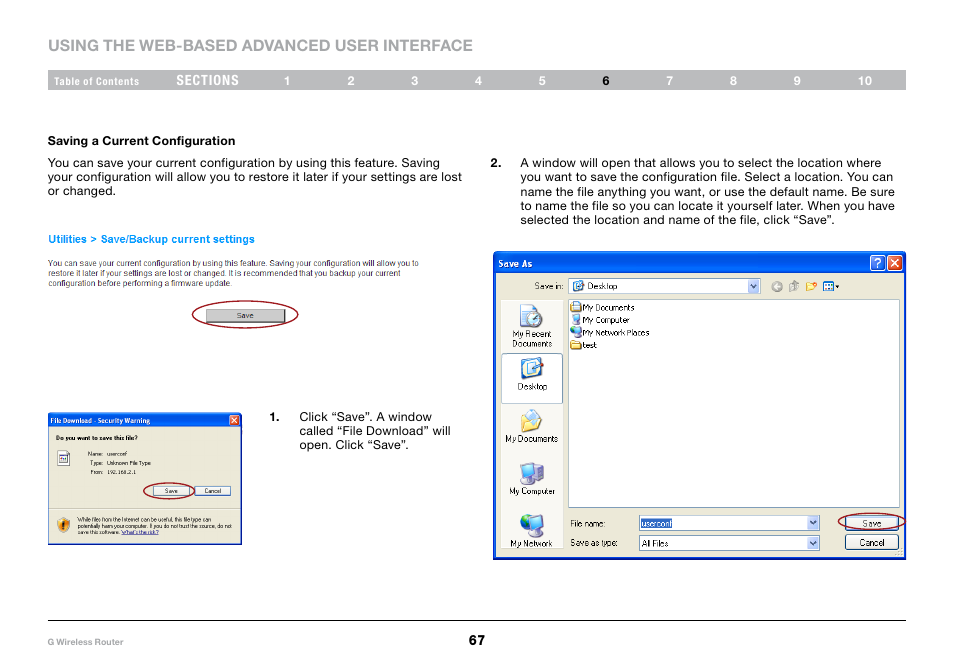Click the page number 67
The width and height of the screenshot is (954, 668).
coord(476,640)
